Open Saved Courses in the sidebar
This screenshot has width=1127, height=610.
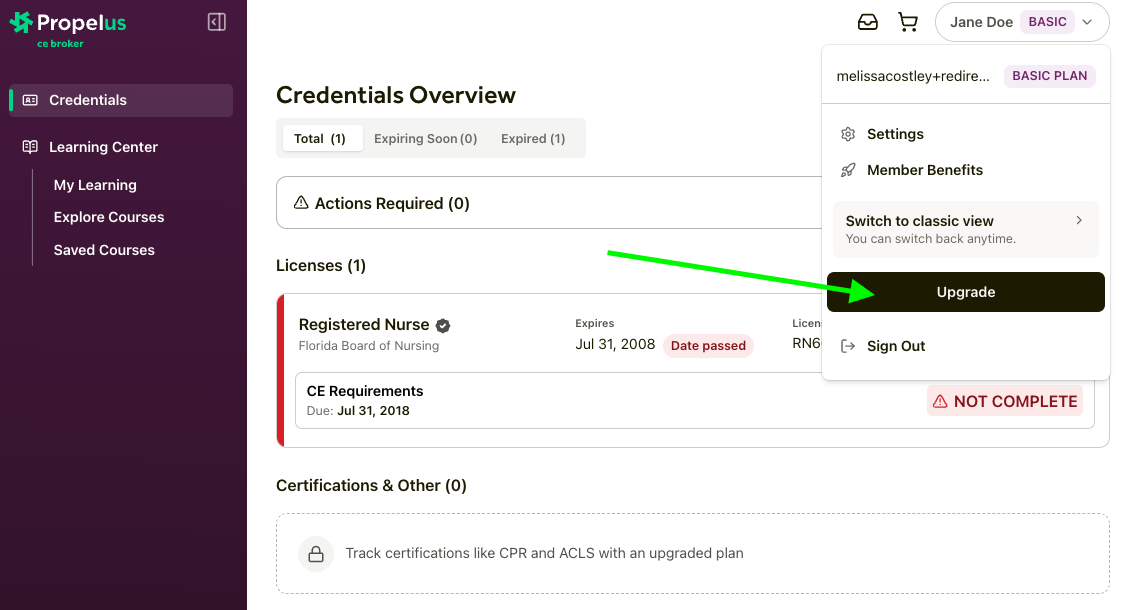(x=104, y=250)
